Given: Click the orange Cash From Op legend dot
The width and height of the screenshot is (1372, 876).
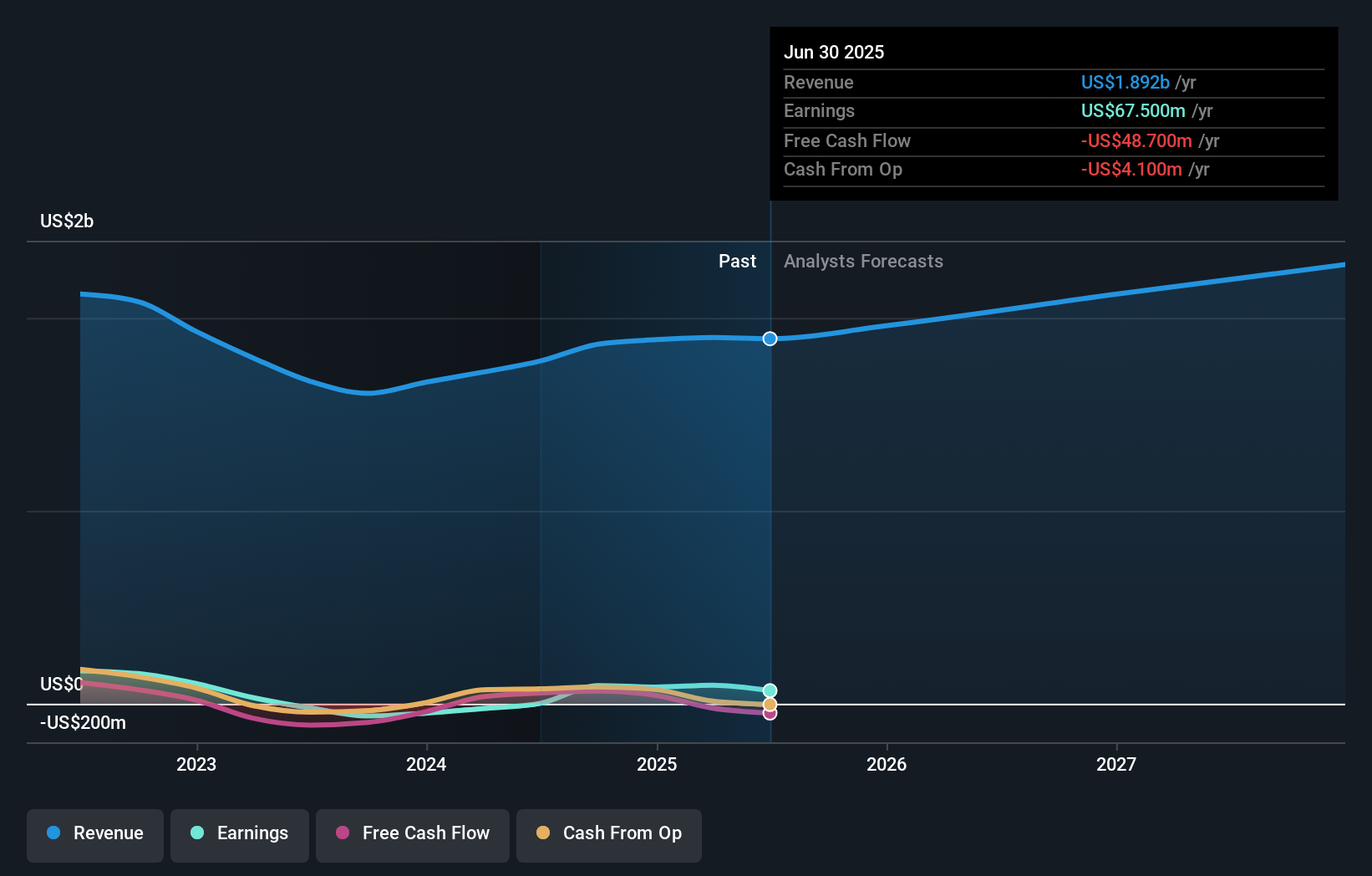Looking at the screenshot, I should coord(543,833).
